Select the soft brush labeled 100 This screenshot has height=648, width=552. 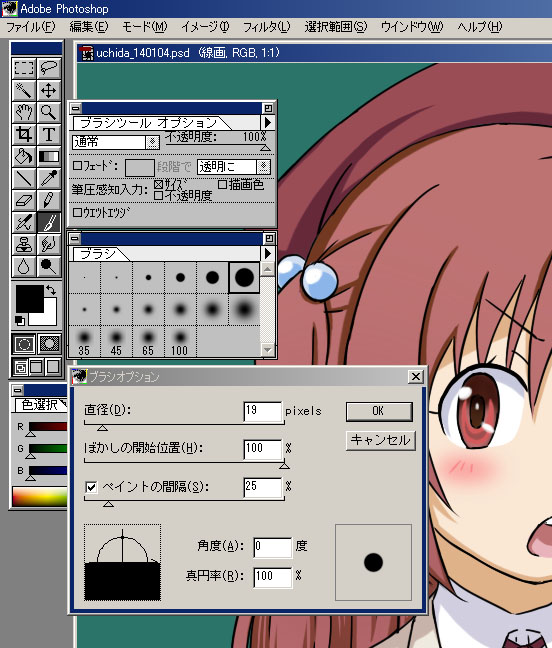(x=180, y=341)
